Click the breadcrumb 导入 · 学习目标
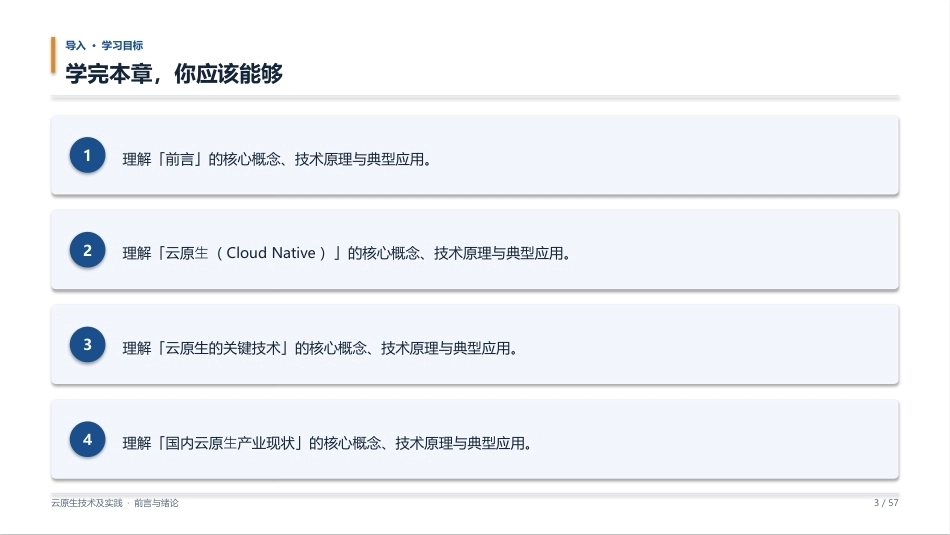 (104, 45)
